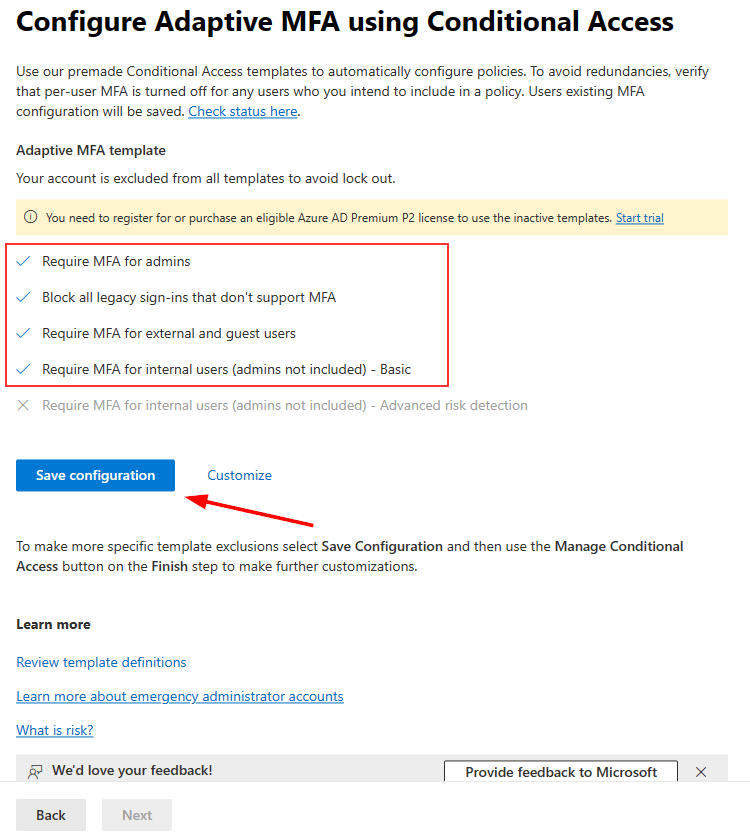Open the What is risk? link
This screenshot has width=750, height=839.
coord(55,730)
